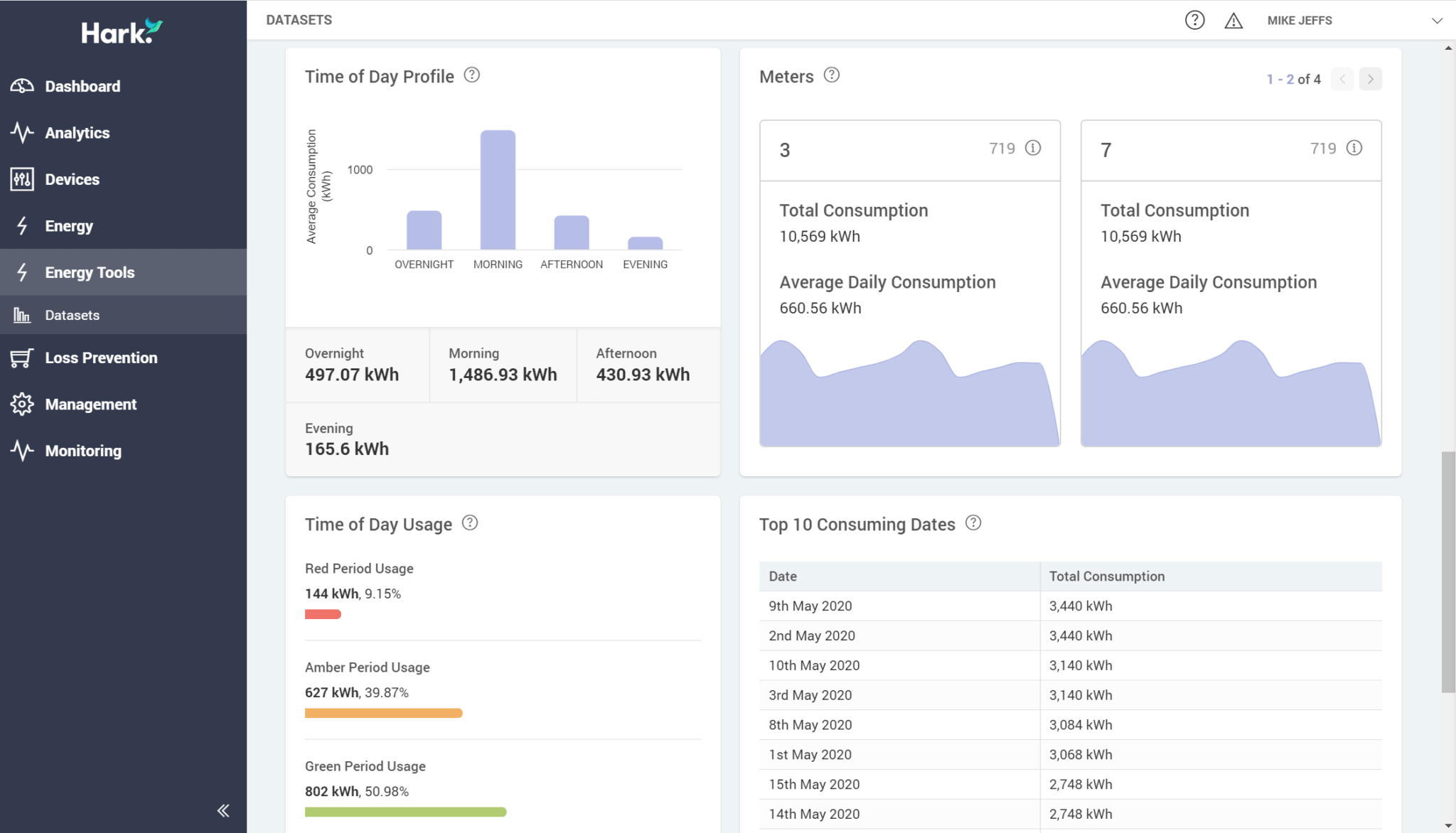
Task: Collapse the sidebar with double chevron
Action: [x=223, y=810]
